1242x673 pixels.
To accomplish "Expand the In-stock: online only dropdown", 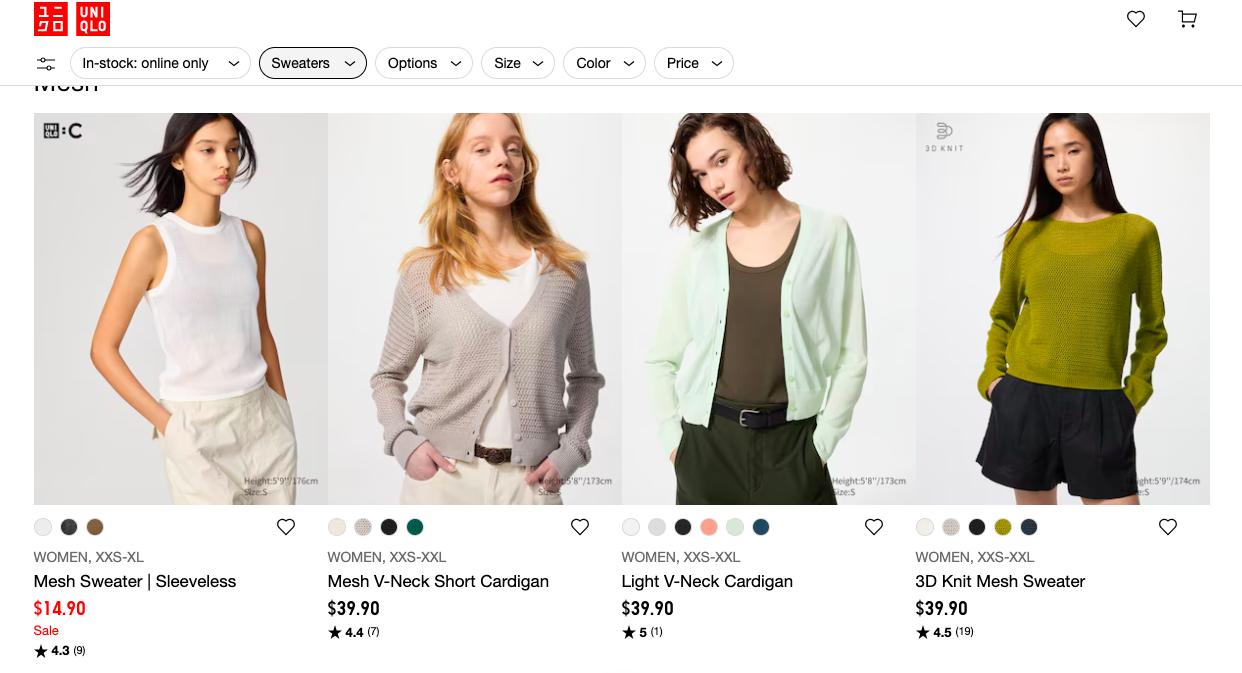I will tap(160, 64).
